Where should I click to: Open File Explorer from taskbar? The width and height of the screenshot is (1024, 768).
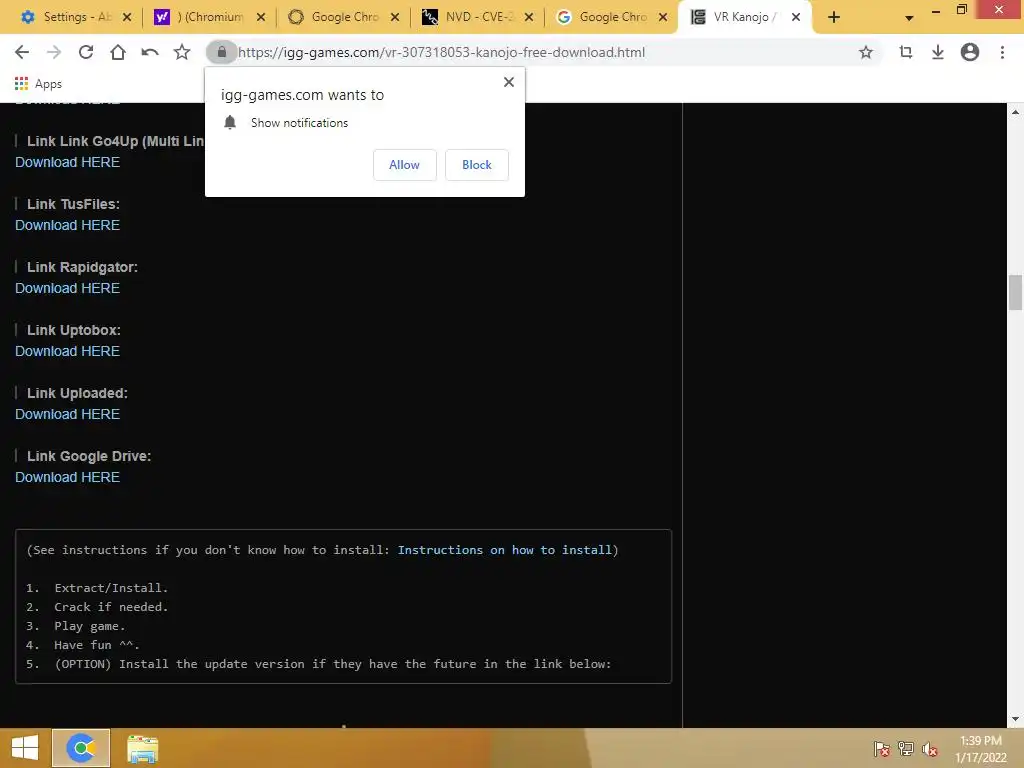tap(142, 749)
